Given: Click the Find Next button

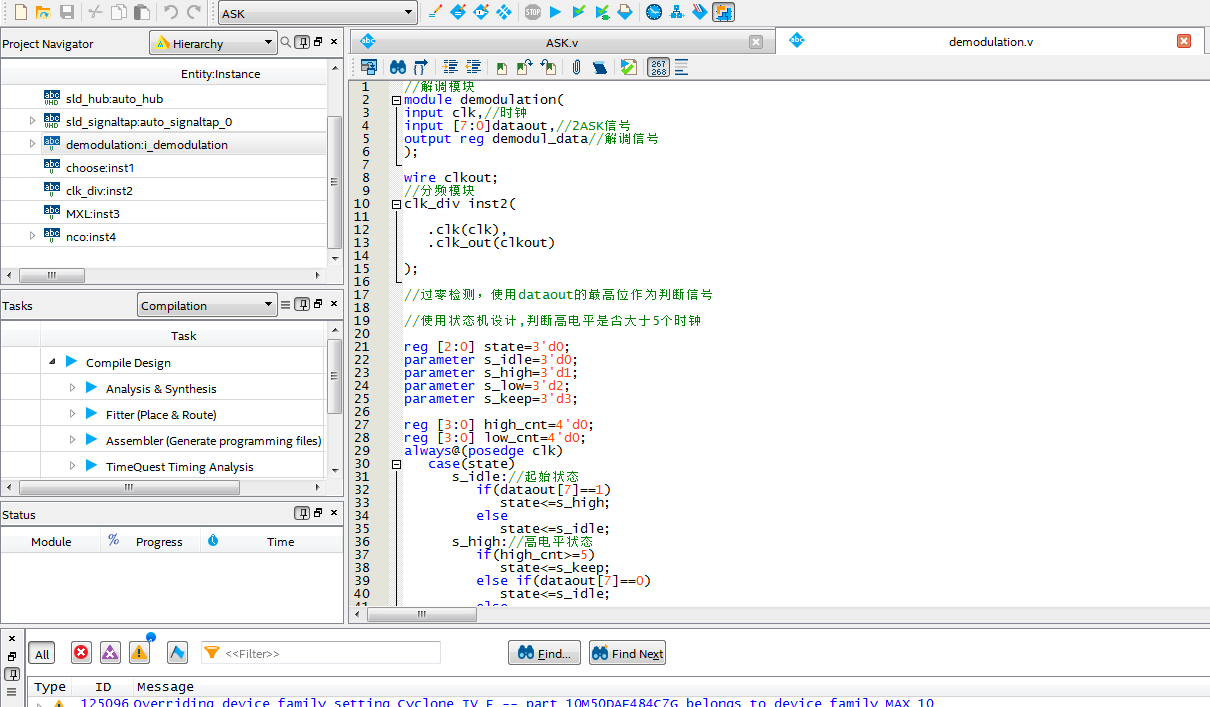Looking at the screenshot, I should point(627,653).
